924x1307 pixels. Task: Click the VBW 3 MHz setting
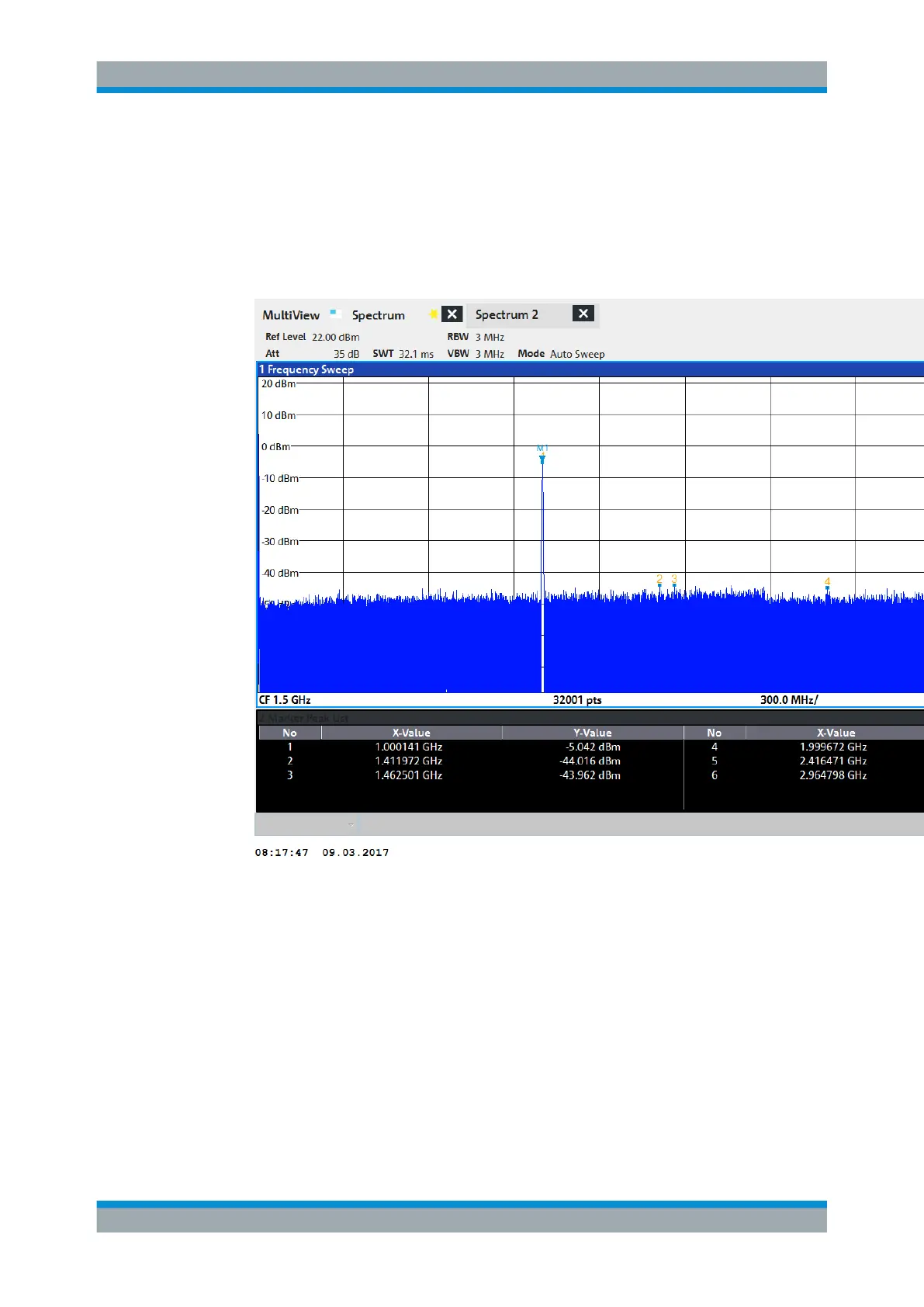(x=476, y=354)
